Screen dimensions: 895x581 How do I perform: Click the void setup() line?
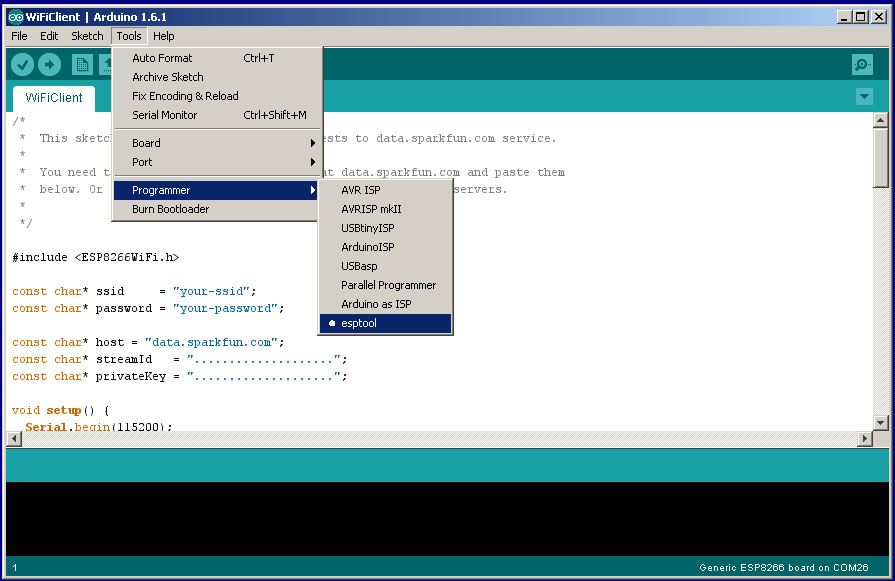(x=60, y=410)
